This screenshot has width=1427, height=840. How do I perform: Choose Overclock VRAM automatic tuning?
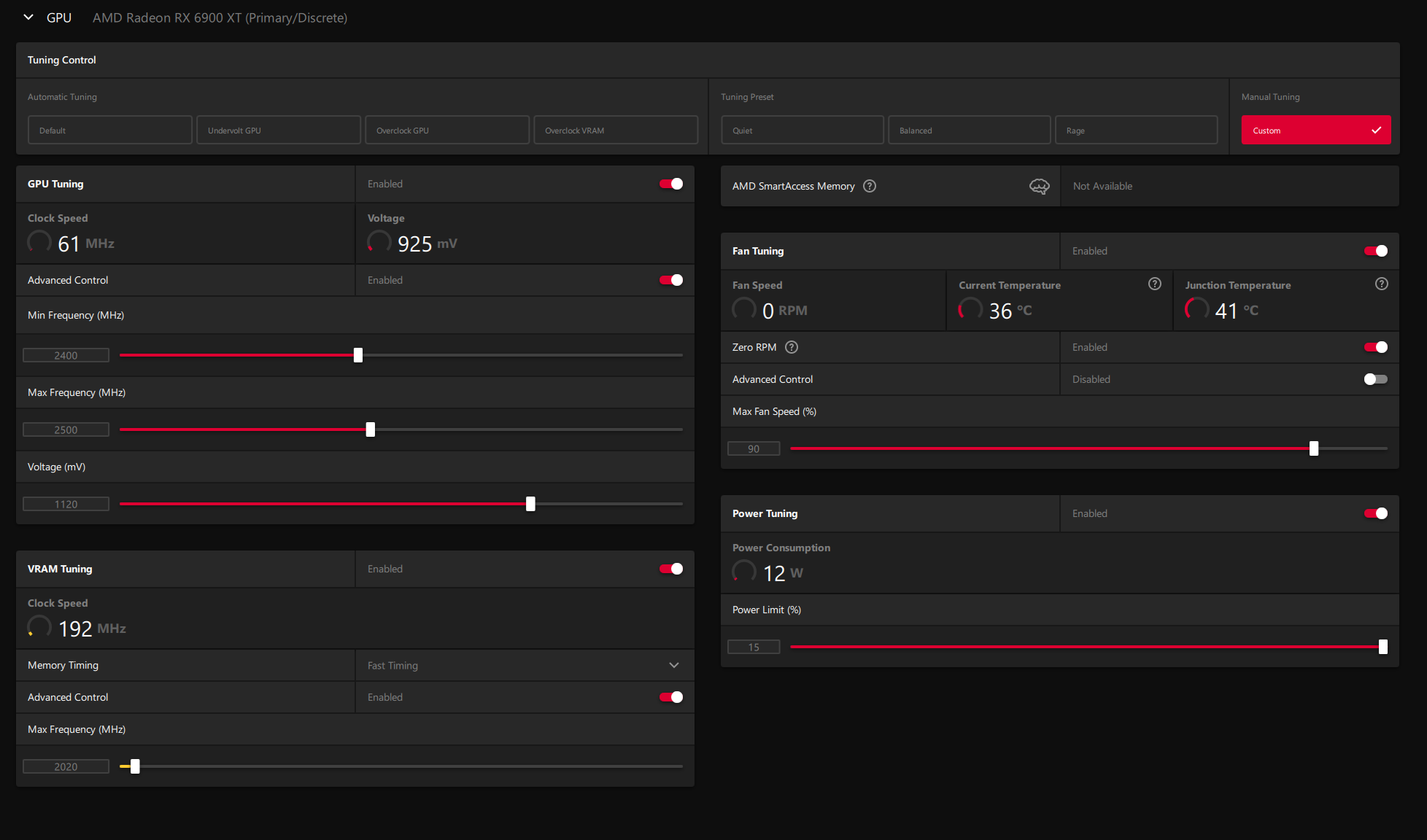[x=616, y=130]
